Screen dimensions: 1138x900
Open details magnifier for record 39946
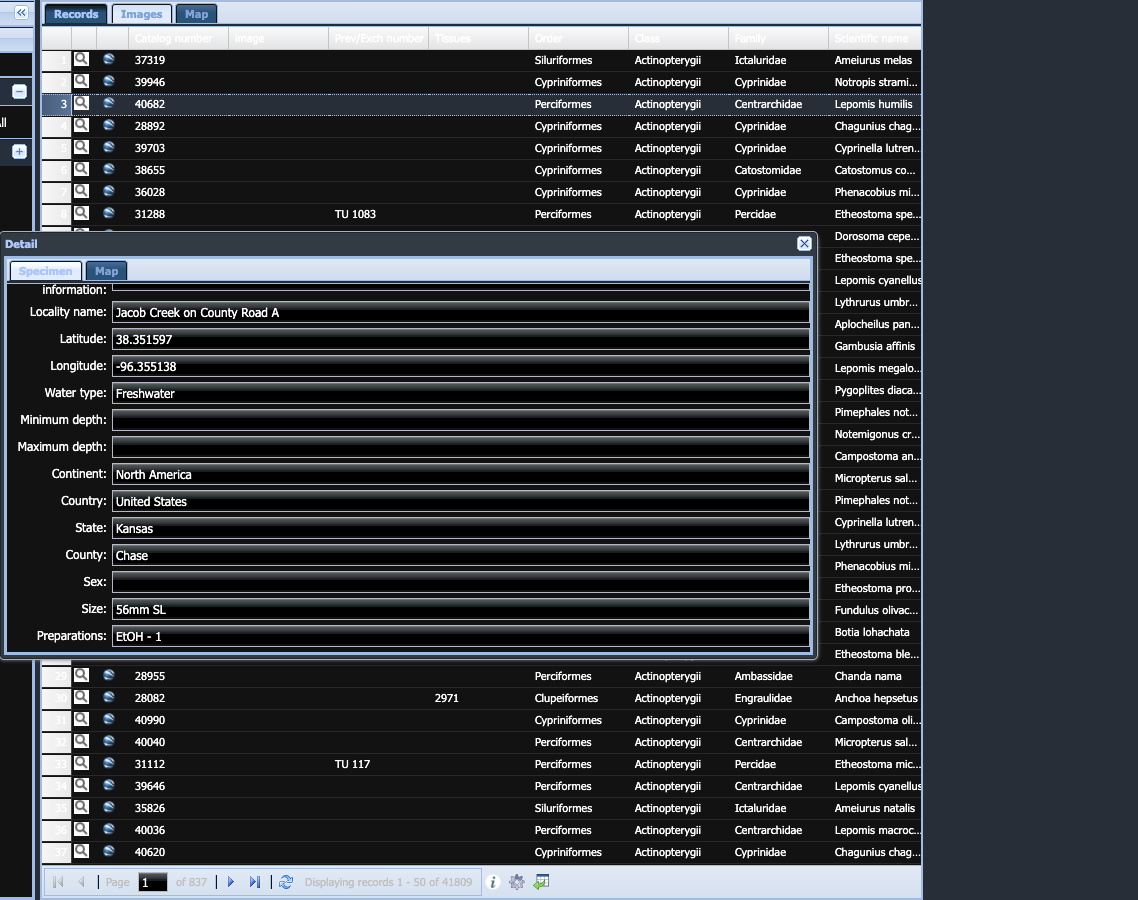point(81,81)
